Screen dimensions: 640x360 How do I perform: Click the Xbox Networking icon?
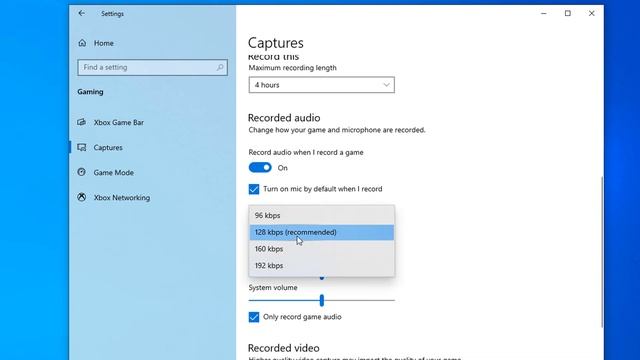click(82, 198)
